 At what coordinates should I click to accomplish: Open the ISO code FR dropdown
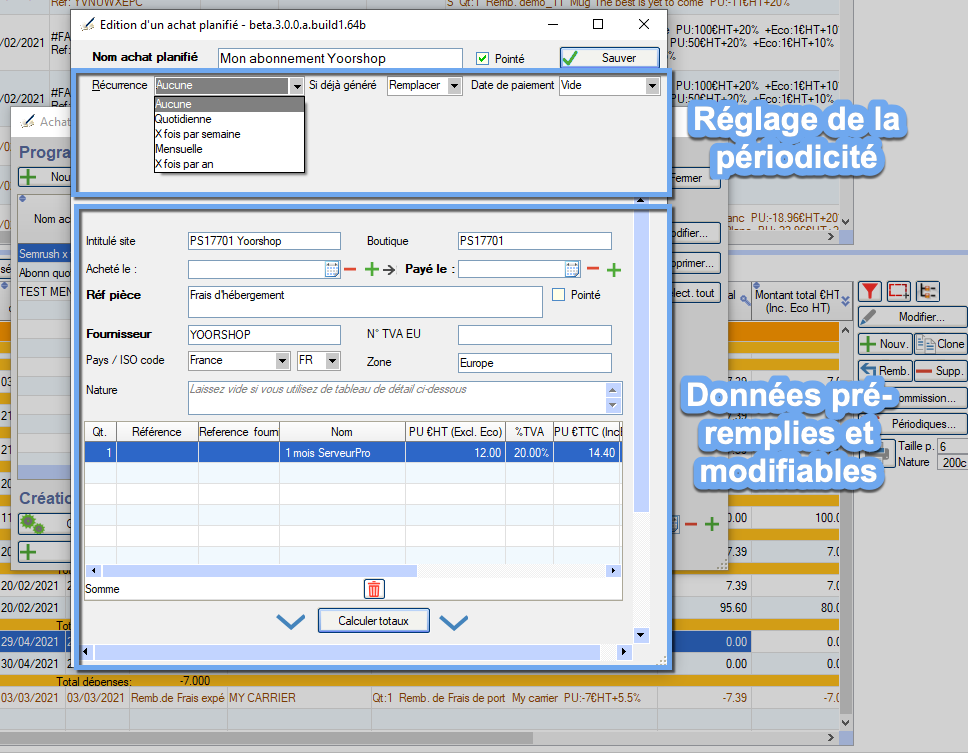tap(333, 361)
